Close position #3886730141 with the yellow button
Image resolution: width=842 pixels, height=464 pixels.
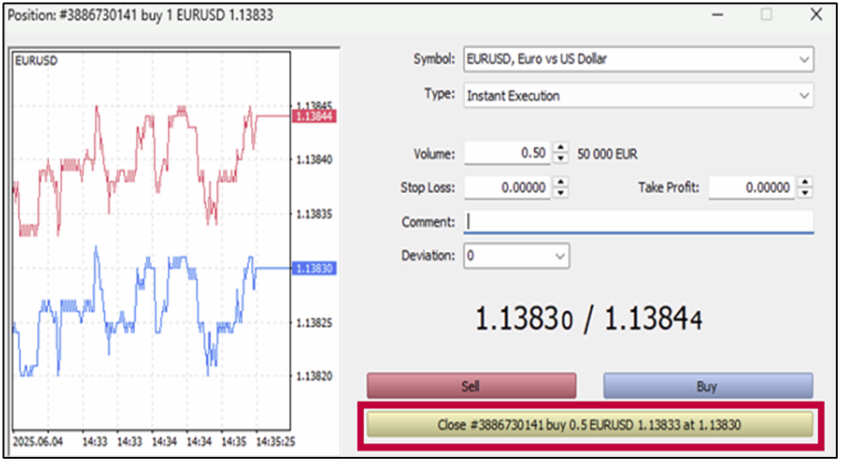(x=589, y=424)
